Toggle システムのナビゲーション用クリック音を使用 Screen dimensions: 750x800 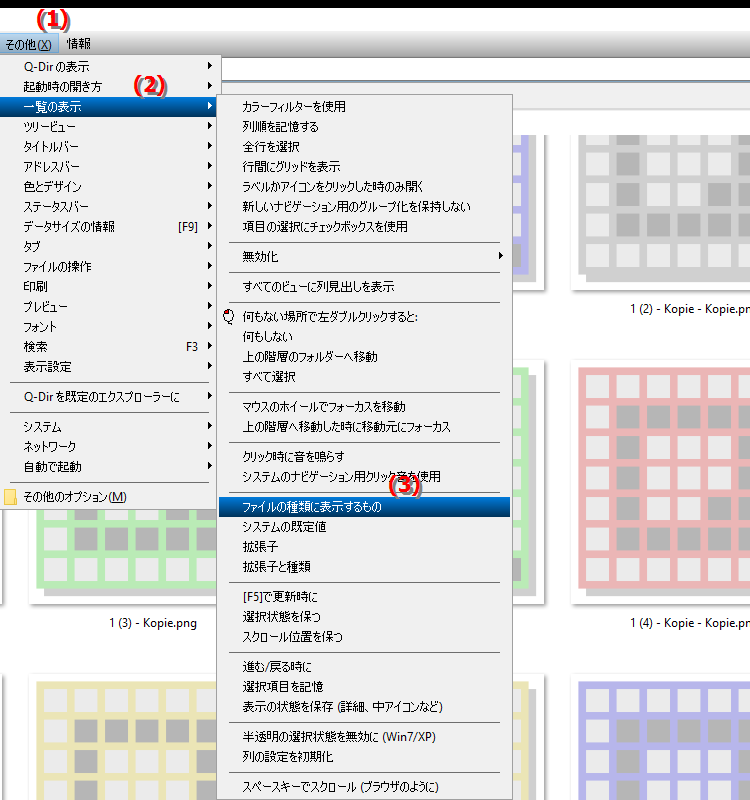(x=364, y=477)
